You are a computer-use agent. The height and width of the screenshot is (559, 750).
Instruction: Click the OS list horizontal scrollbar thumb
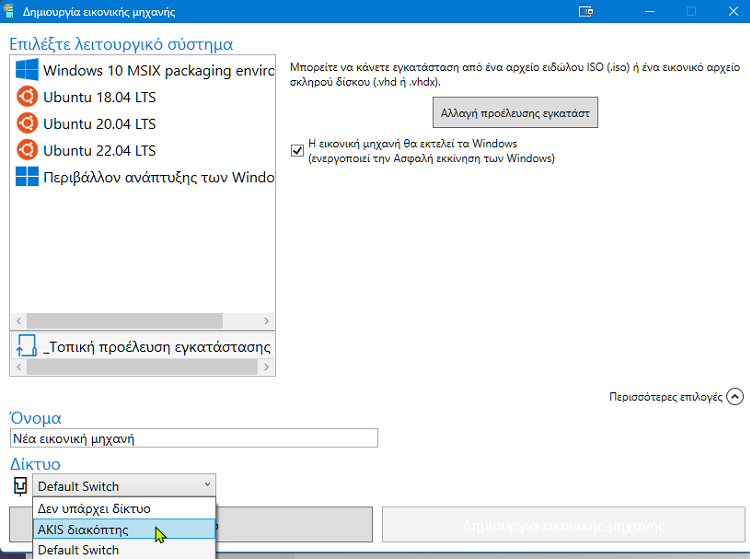coord(125,321)
